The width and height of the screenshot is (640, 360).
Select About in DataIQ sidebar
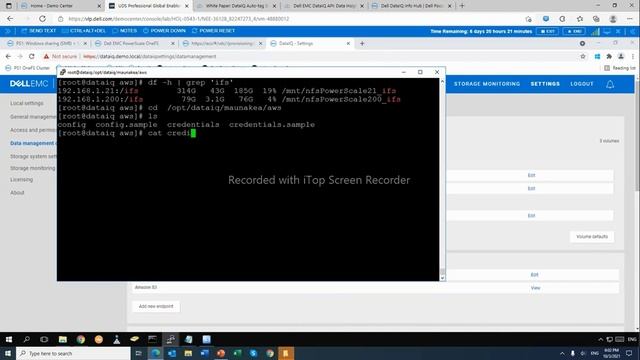click(x=17, y=193)
